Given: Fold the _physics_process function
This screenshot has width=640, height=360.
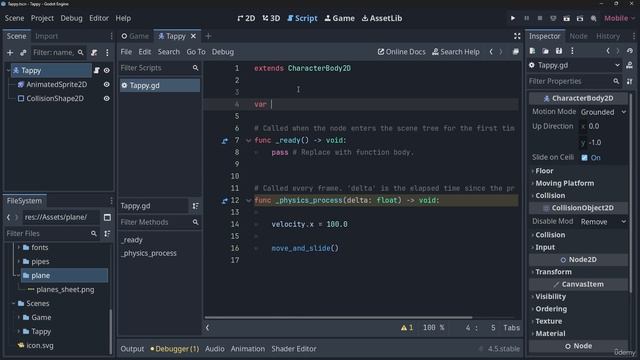Looking at the screenshot, I should [248, 201].
